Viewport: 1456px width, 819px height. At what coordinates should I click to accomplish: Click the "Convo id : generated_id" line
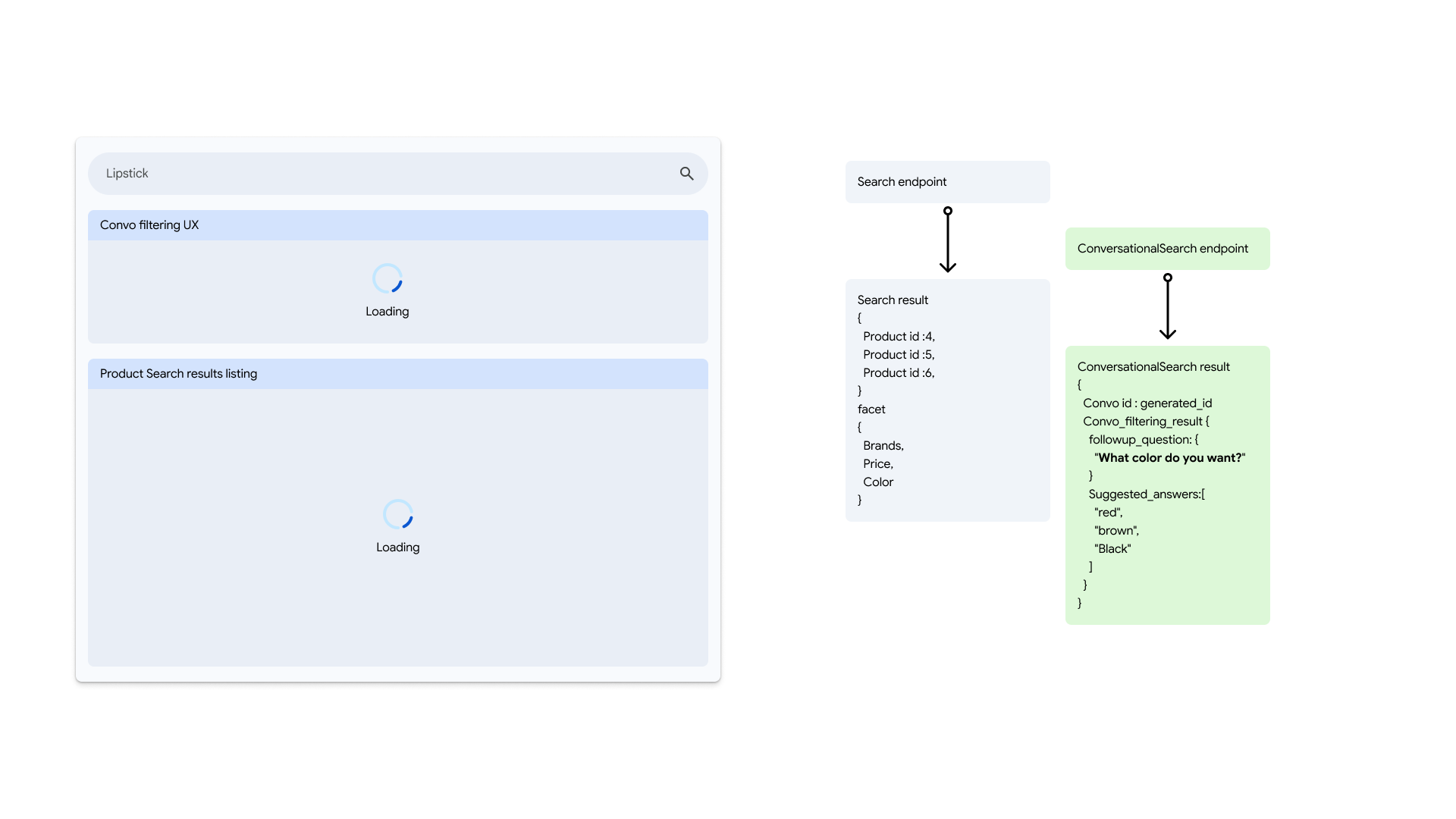click(1147, 403)
